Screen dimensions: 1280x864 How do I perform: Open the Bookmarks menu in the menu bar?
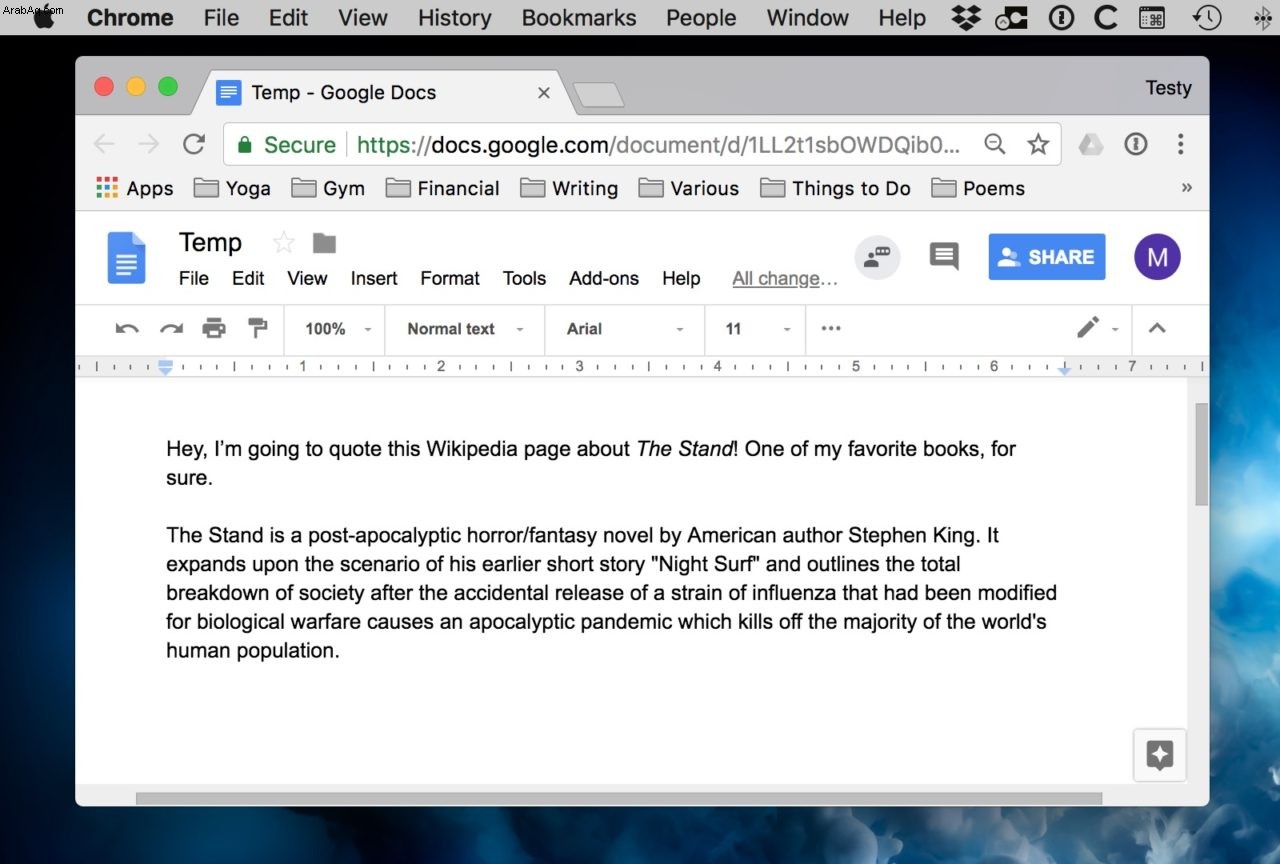pyautogui.click(x=579, y=17)
